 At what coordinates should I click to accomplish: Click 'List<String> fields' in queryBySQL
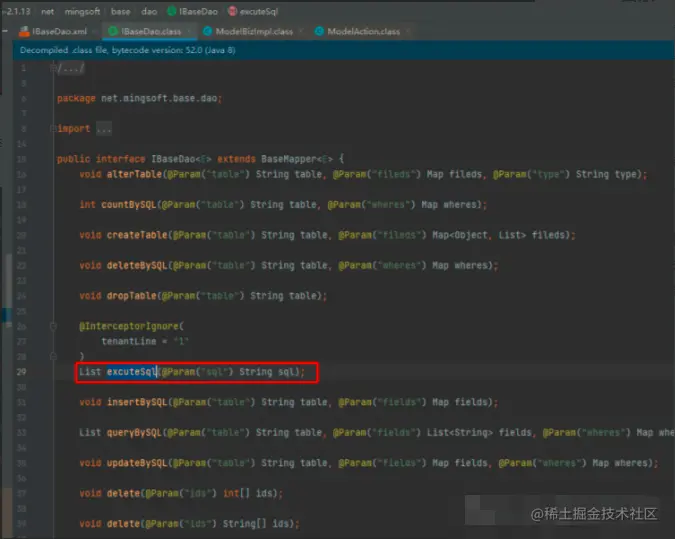(479, 433)
